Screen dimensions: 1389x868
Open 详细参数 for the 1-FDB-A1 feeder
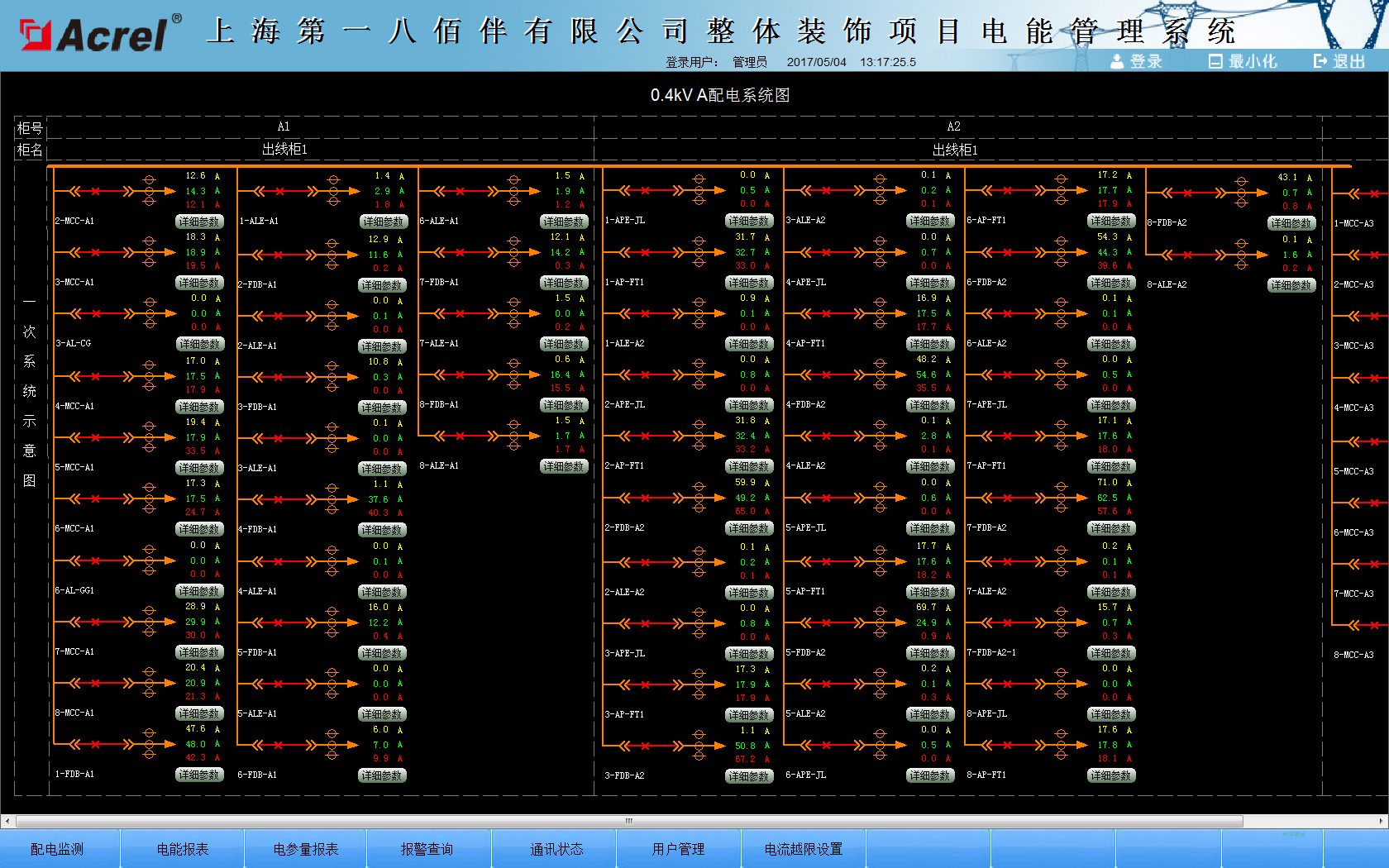click(x=199, y=775)
